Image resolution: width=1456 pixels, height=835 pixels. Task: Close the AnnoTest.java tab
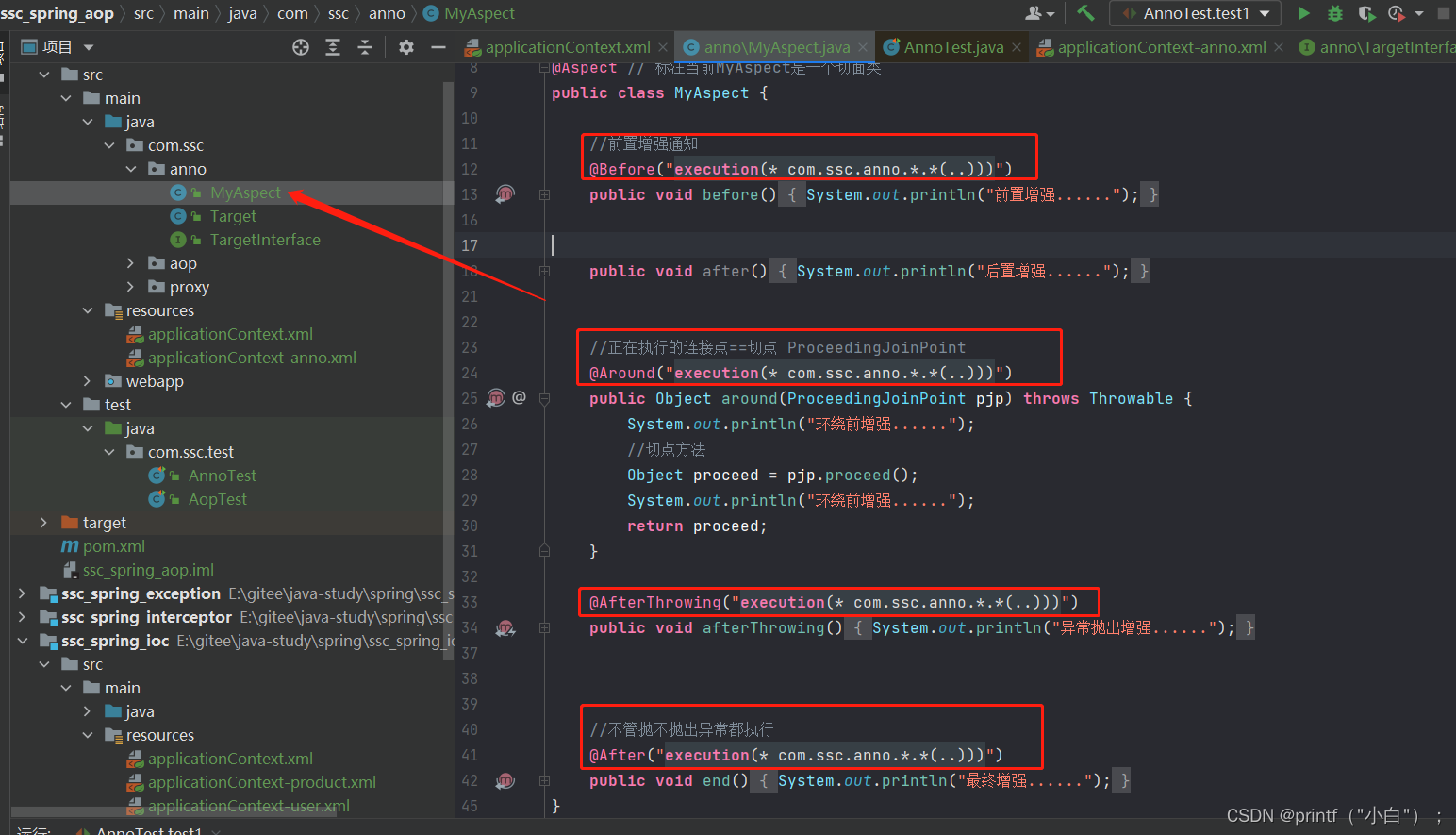pyautogui.click(x=1017, y=47)
